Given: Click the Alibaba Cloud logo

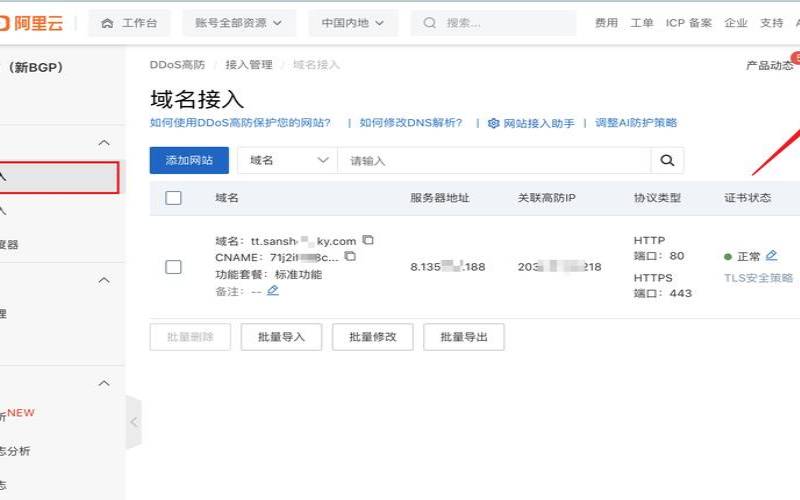Looking at the screenshot, I should (x=31, y=23).
